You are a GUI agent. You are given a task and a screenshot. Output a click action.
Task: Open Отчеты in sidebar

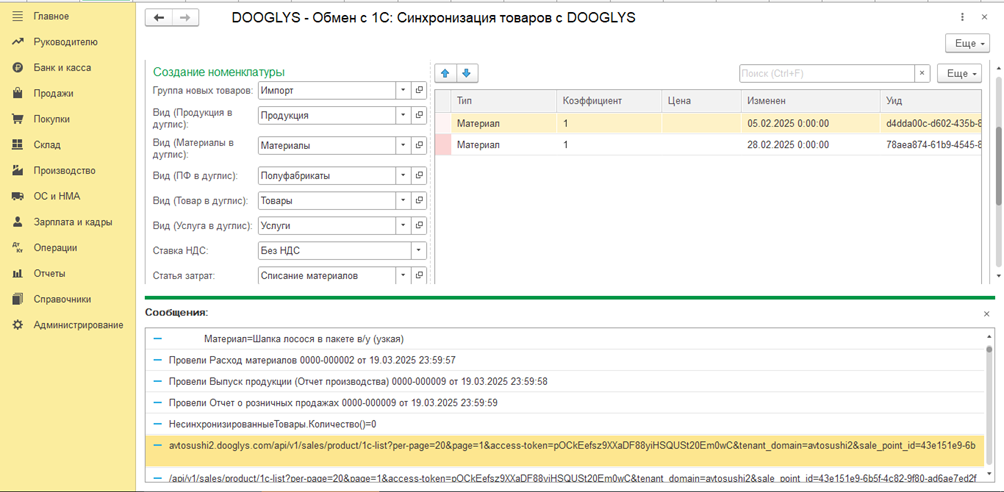pos(49,274)
